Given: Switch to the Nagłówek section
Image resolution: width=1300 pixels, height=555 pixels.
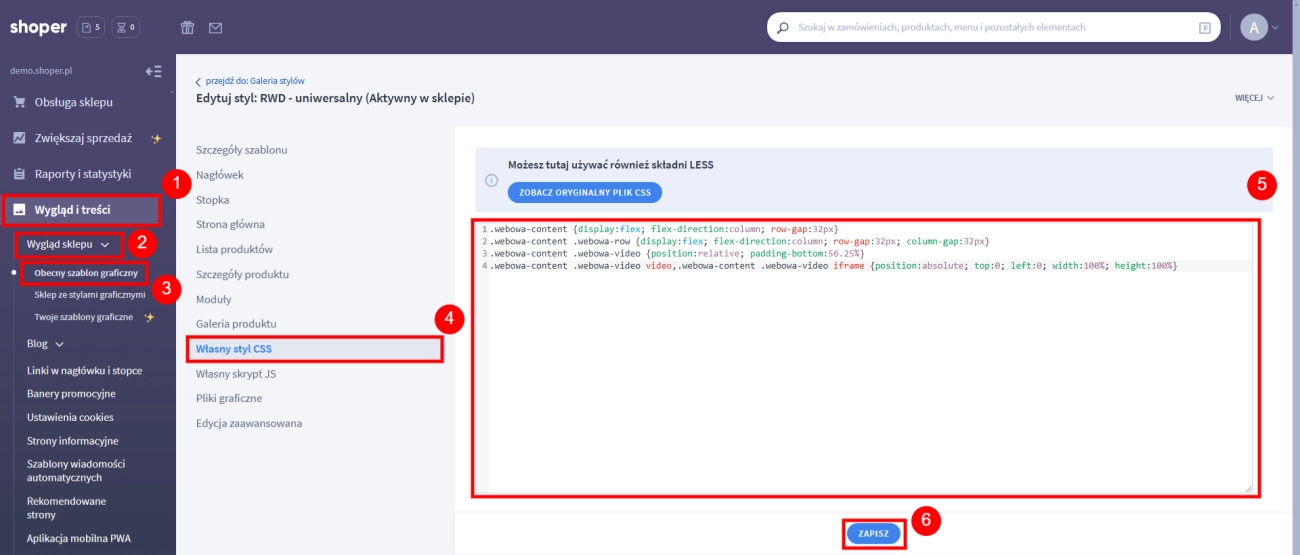Looking at the screenshot, I should pyautogui.click(x=220, y=175).
